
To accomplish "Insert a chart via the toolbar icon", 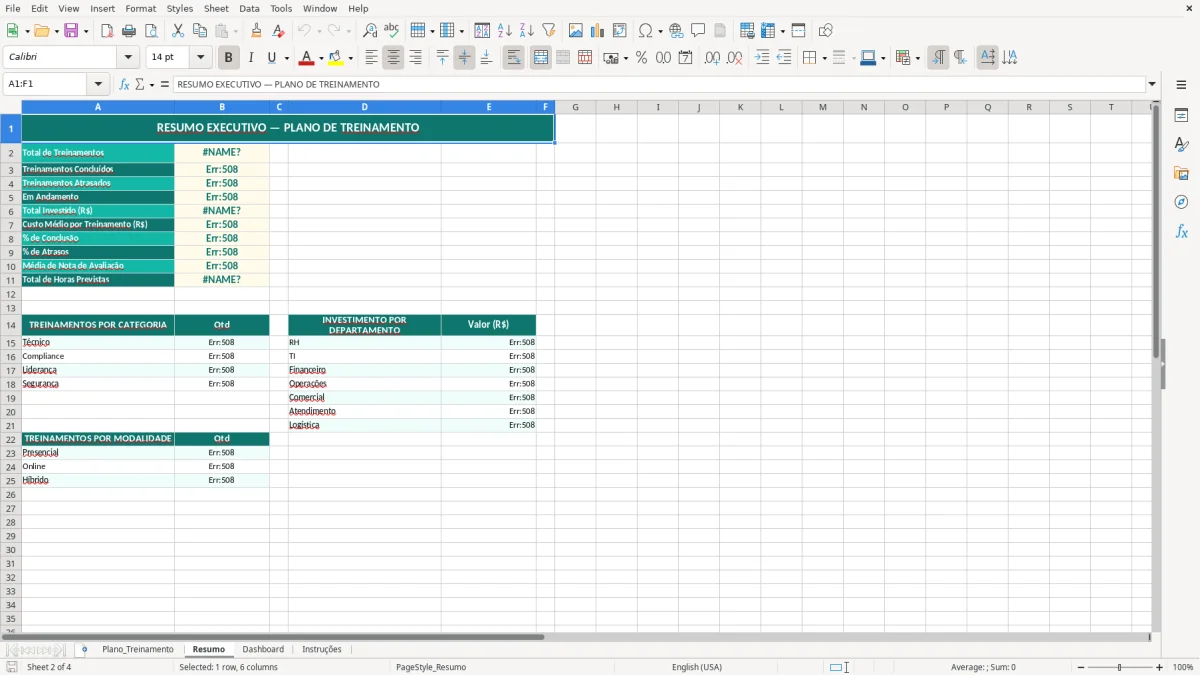I will point(598,31).
